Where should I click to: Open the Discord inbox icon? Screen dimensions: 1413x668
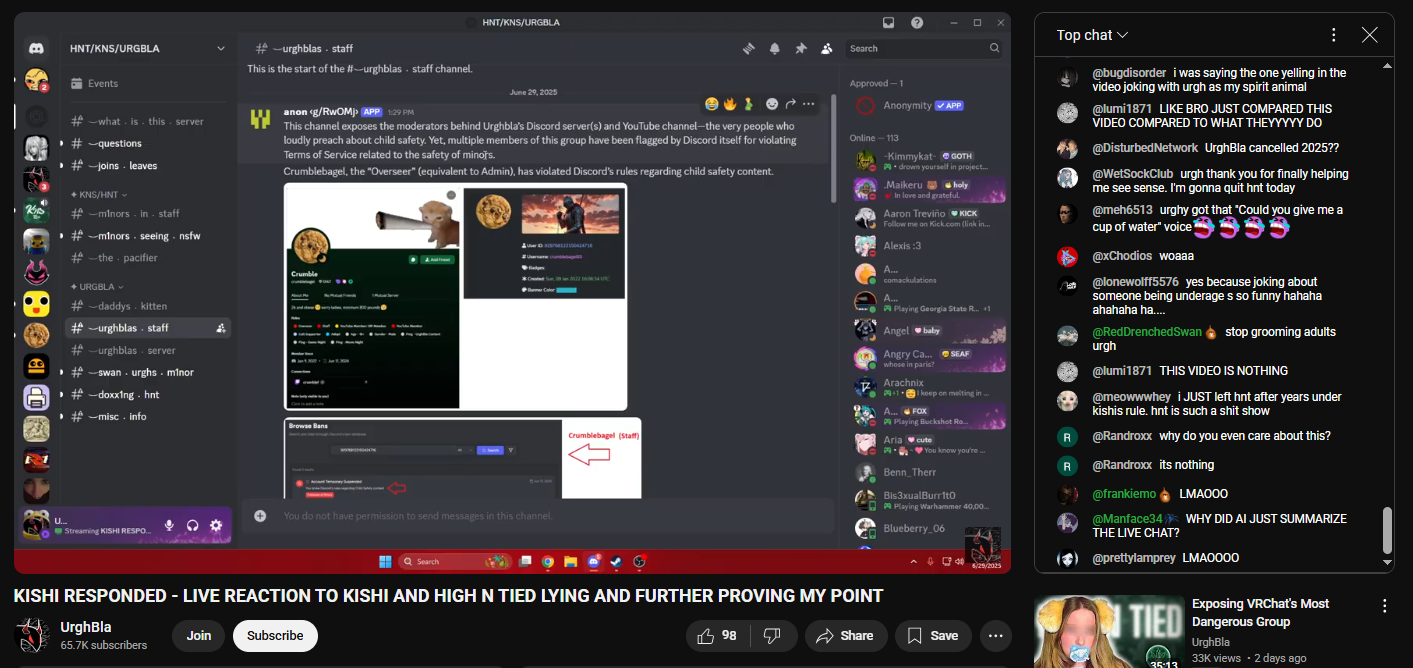click(889, 23)
